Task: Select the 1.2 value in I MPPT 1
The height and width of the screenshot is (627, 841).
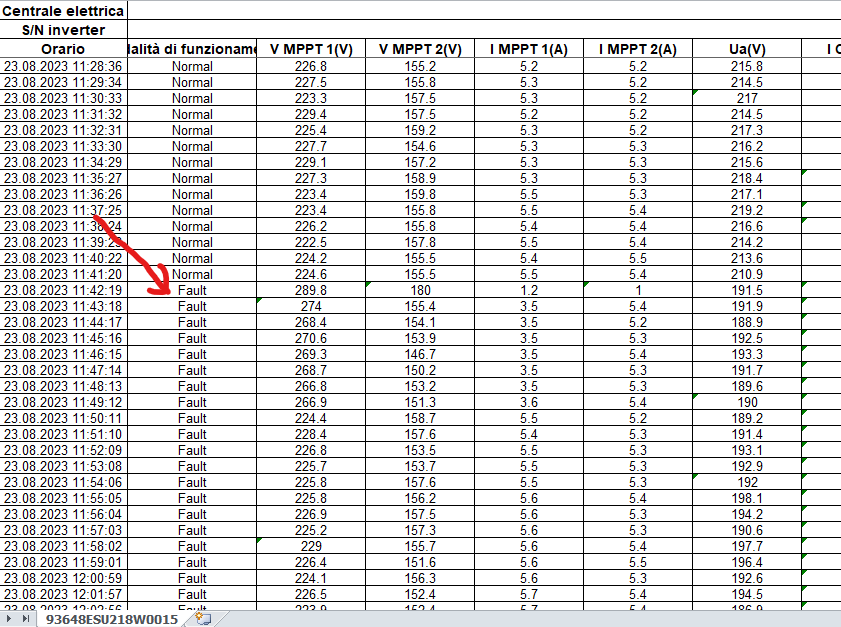Action: [x=529, y=290]
